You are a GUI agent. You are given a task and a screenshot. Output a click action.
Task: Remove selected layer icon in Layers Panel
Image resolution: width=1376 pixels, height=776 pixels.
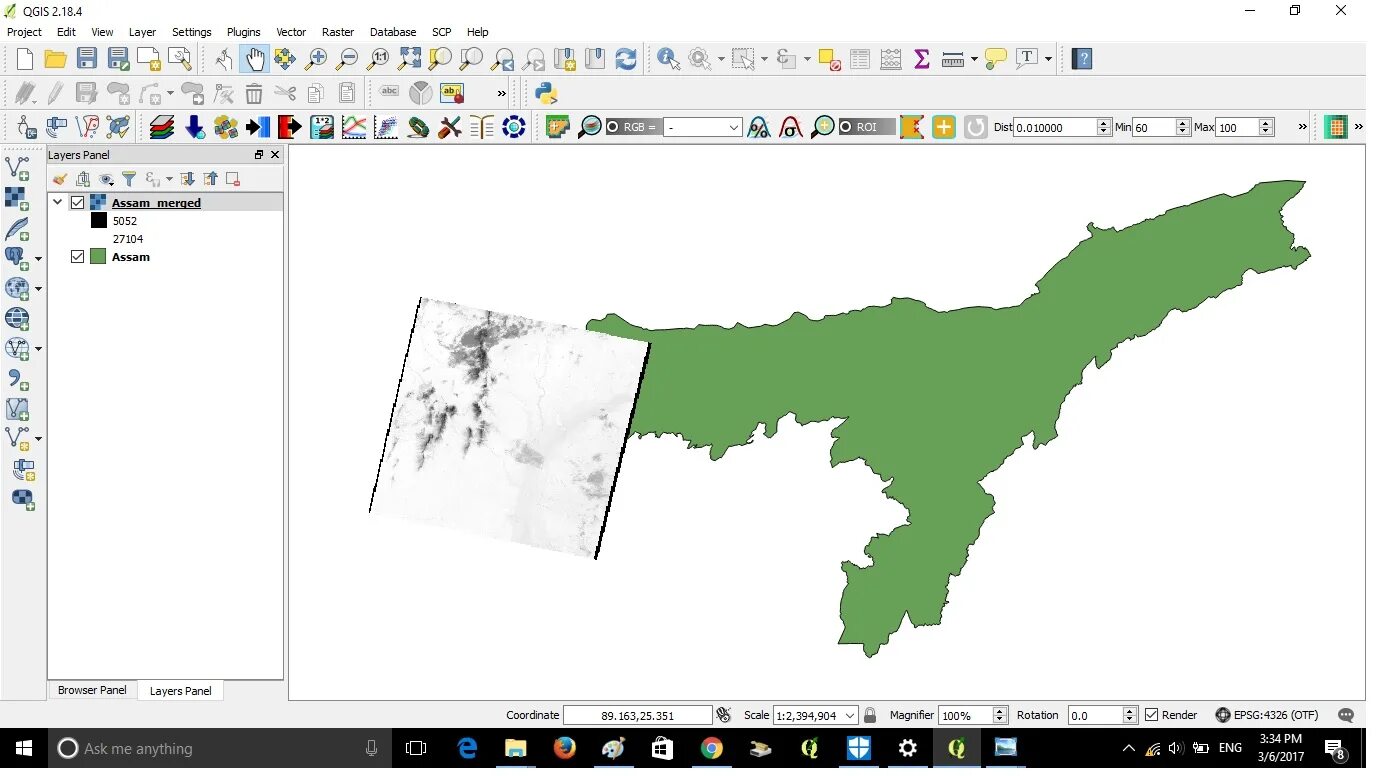click(x=233, y=179)
